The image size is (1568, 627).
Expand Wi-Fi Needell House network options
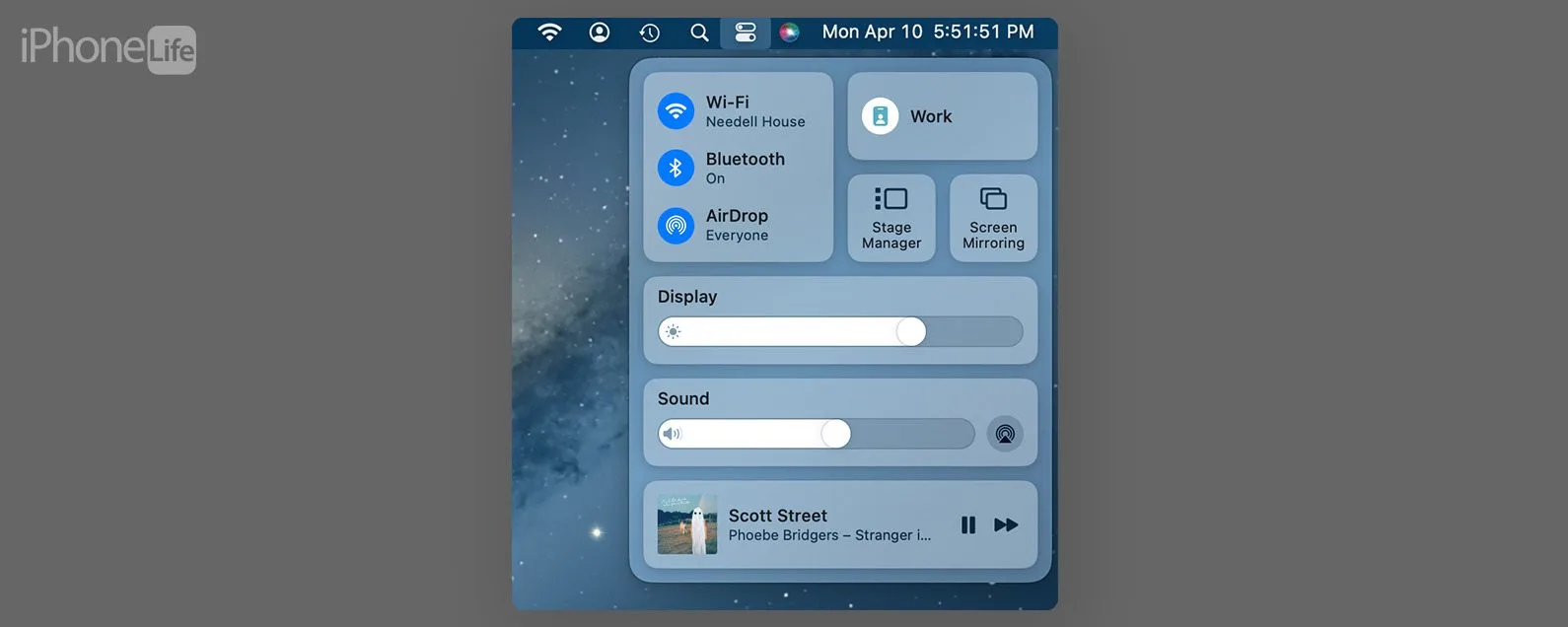[x=755, y=111]
